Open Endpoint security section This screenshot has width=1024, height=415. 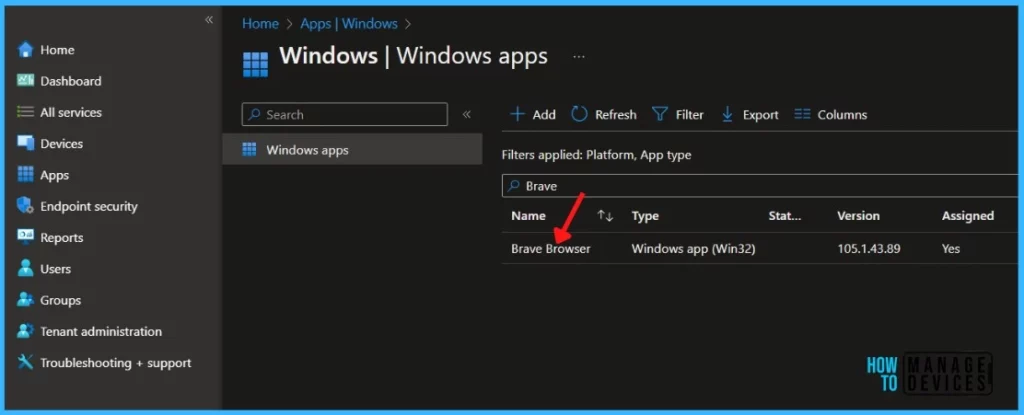point(78,207)
